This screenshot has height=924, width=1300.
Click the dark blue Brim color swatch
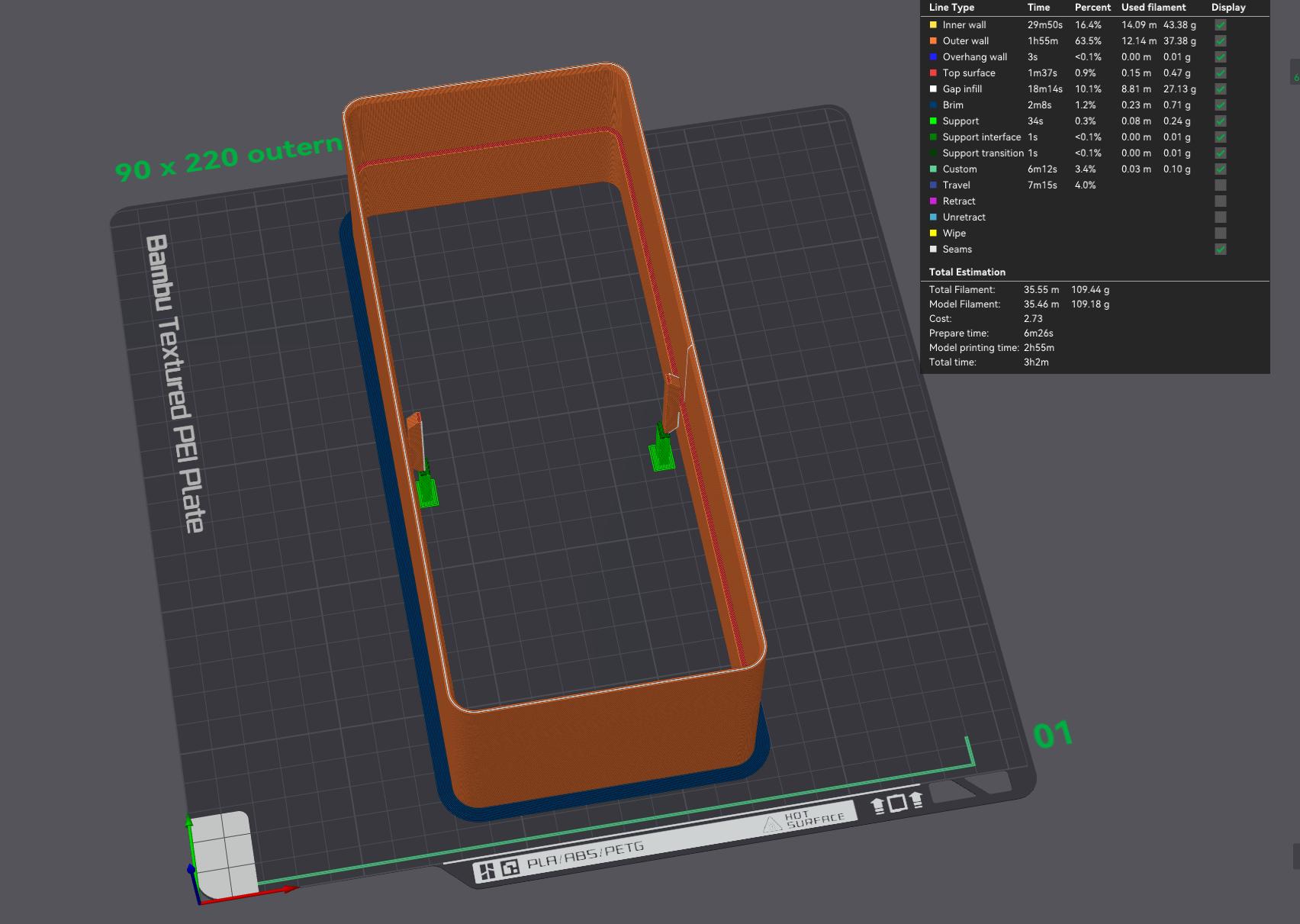[933, 105]
